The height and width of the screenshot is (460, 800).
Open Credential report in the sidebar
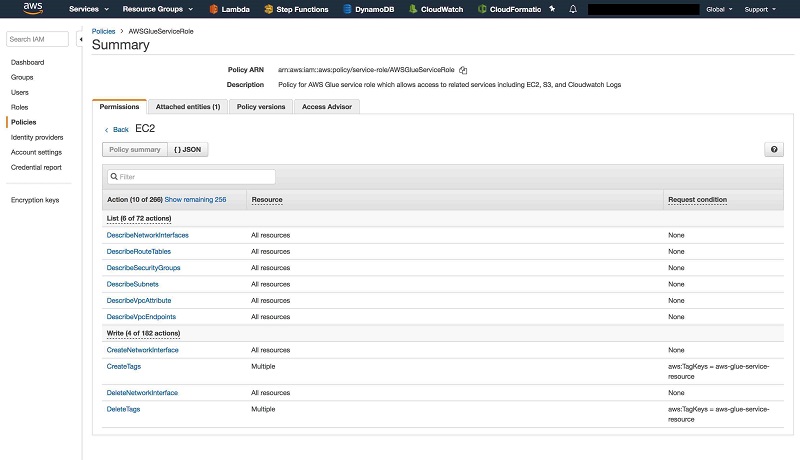[x=36, y=167]
